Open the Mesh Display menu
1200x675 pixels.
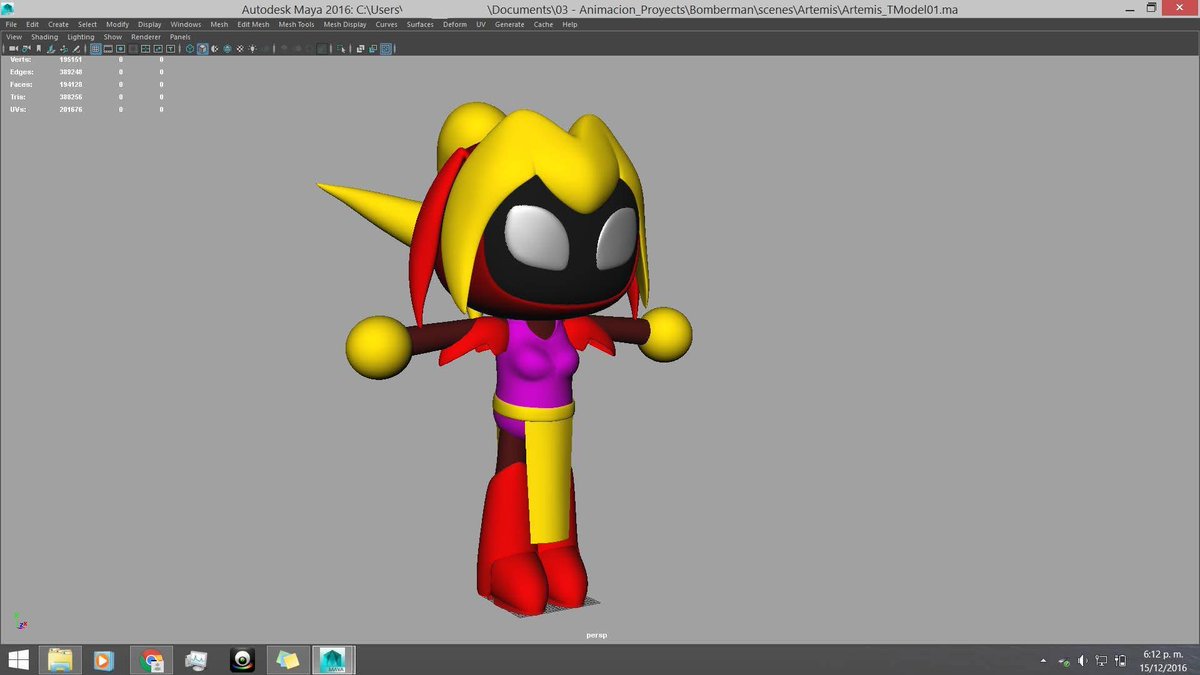[x=345, y=24]
